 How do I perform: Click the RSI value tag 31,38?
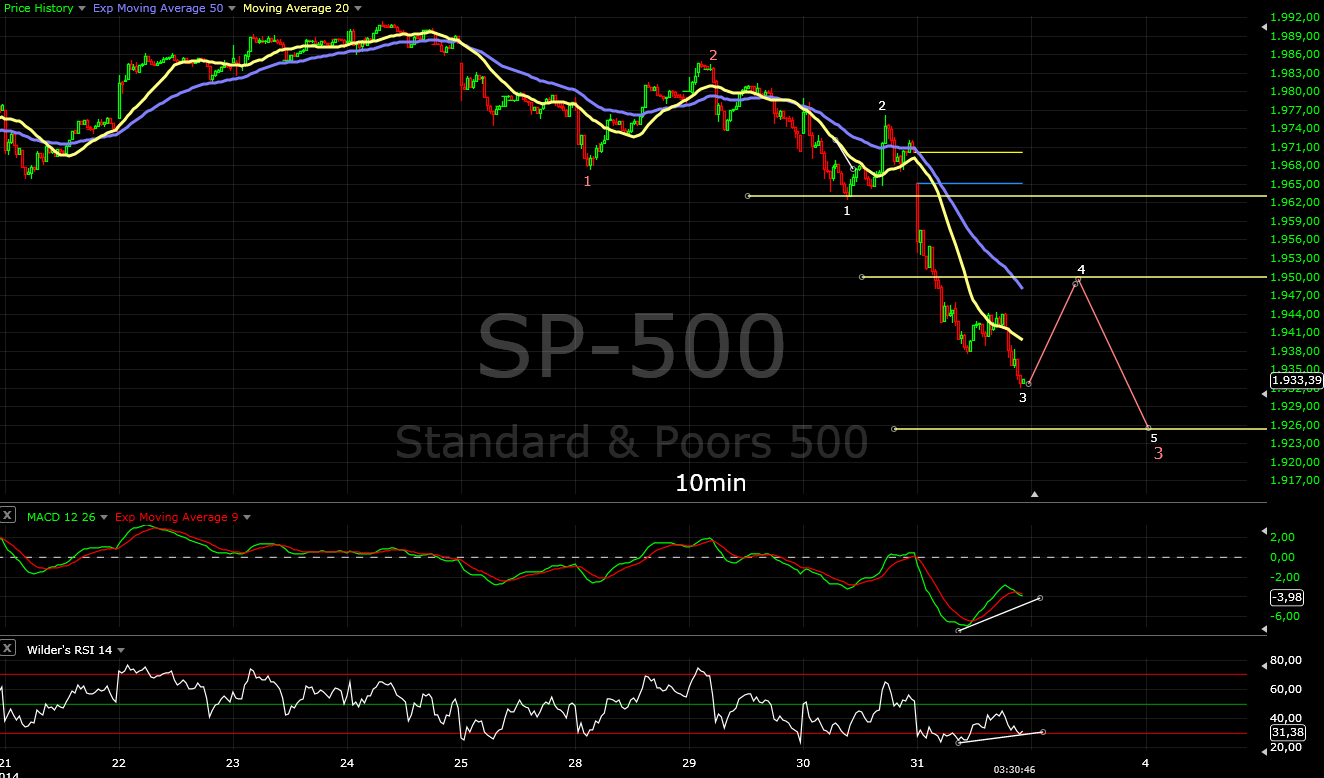pos(1286,732)
